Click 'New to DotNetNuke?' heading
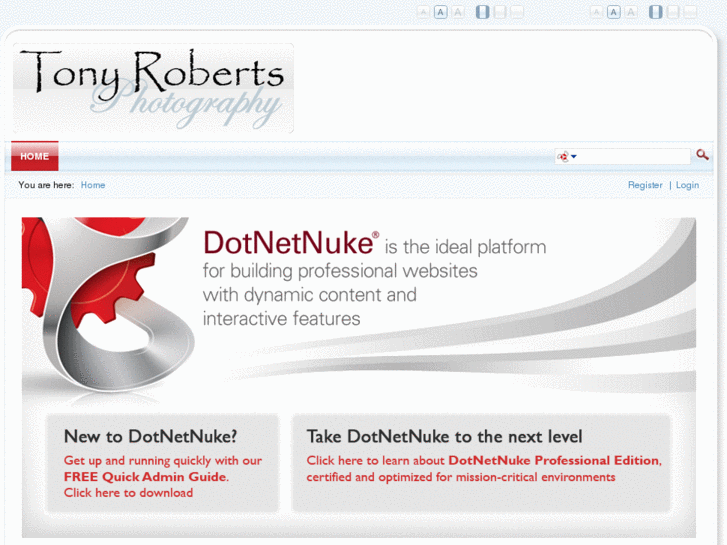Viewport: 727px width, 545px height. point(151,436)
